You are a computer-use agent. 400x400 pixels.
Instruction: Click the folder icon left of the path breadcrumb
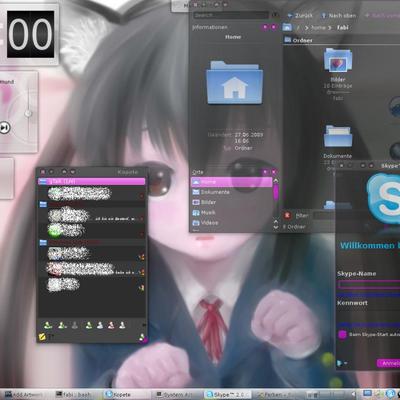(287, 27)
